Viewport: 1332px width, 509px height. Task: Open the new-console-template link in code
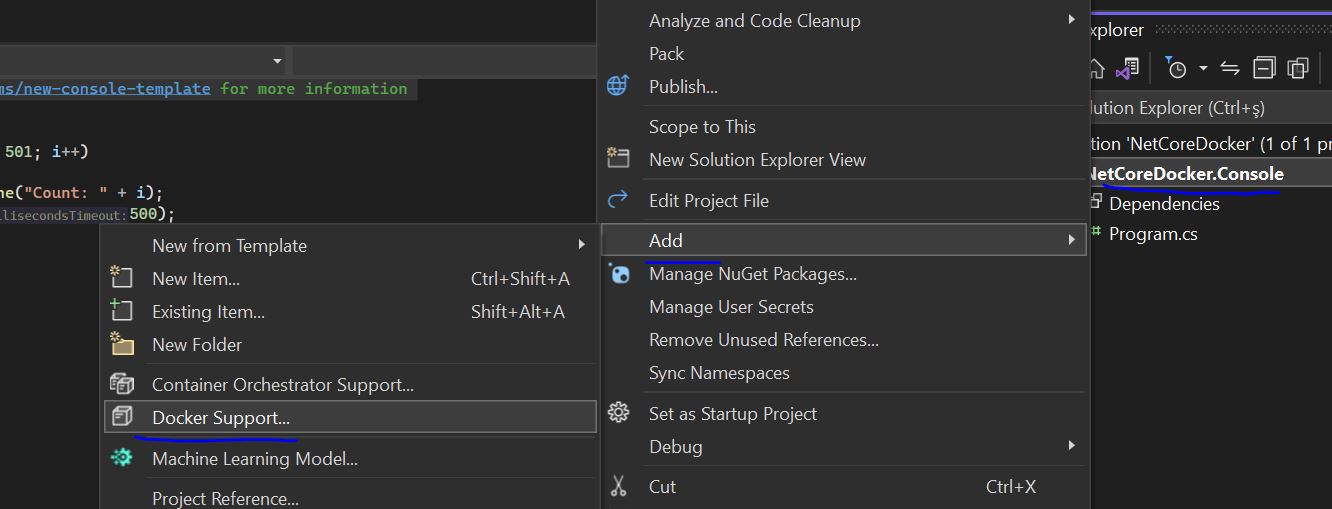click(105, 88)
